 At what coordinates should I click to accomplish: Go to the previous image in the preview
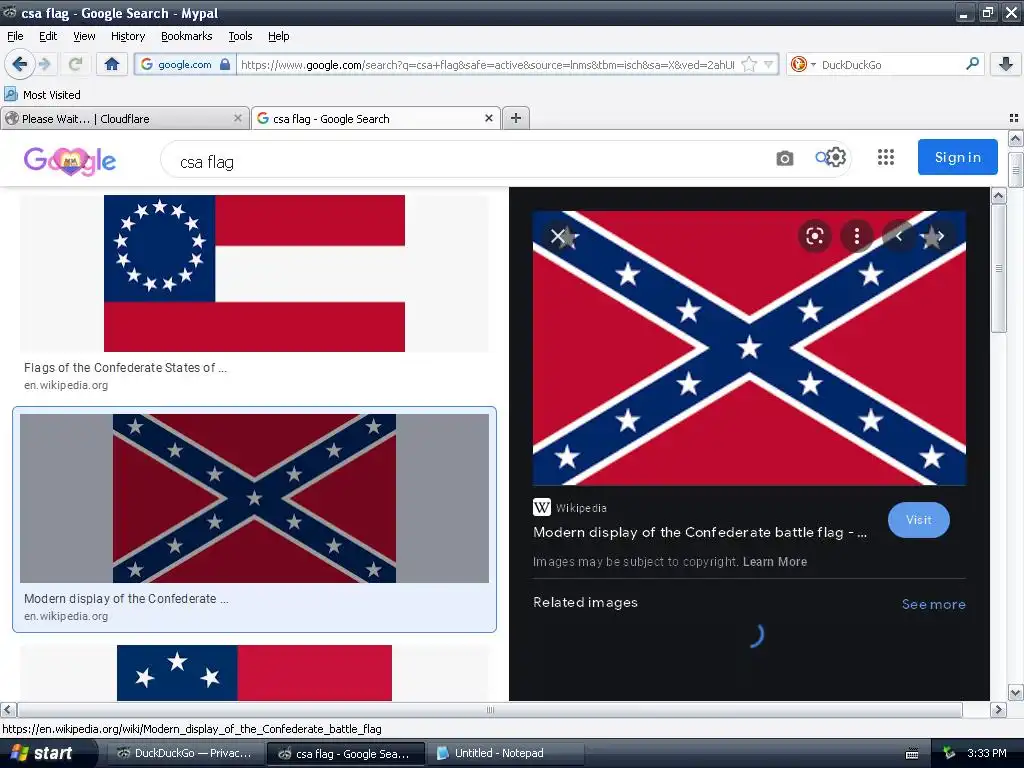899,236
